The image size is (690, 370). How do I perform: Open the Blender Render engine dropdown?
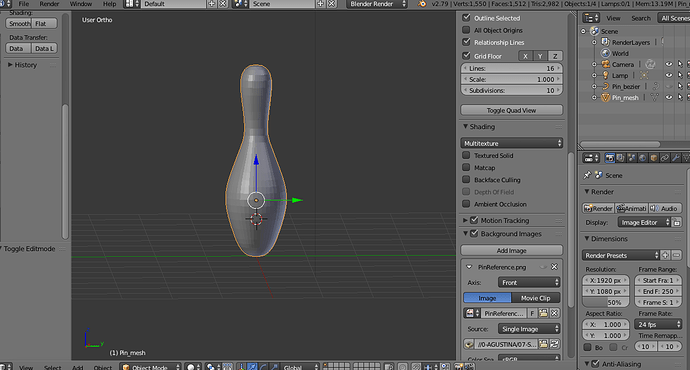click(x=377, y=4)
